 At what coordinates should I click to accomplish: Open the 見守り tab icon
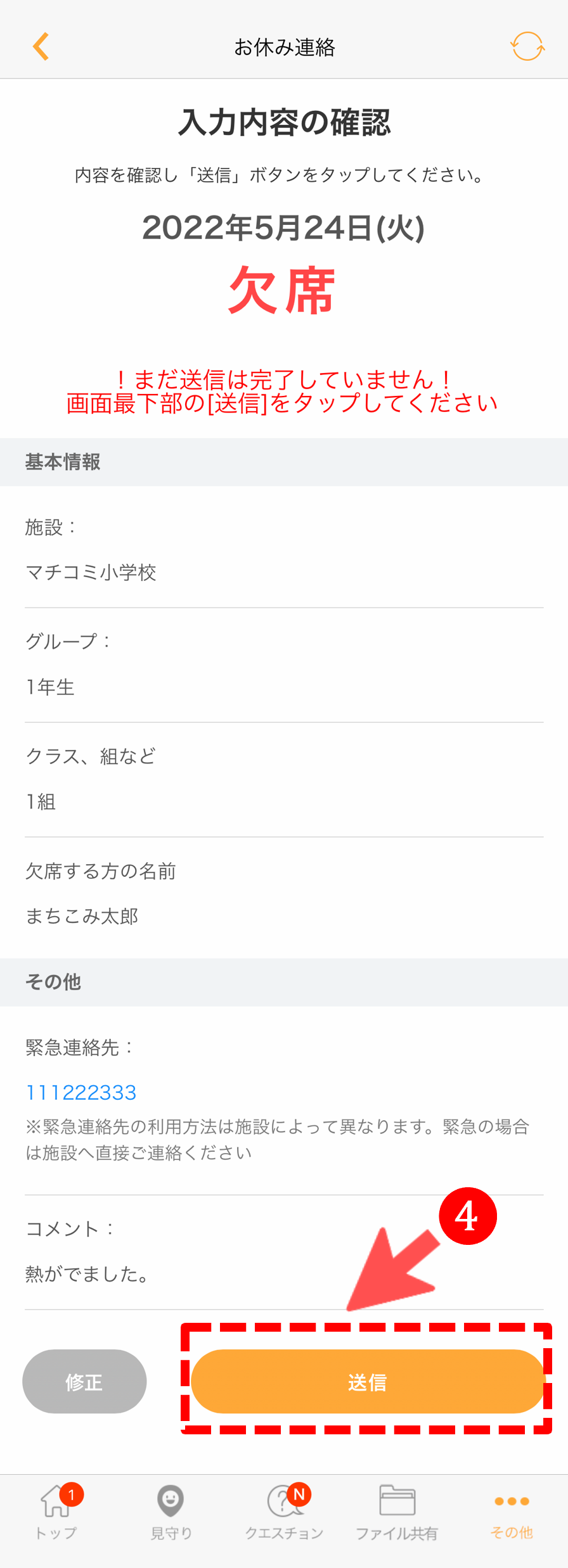pos(171,1500)
